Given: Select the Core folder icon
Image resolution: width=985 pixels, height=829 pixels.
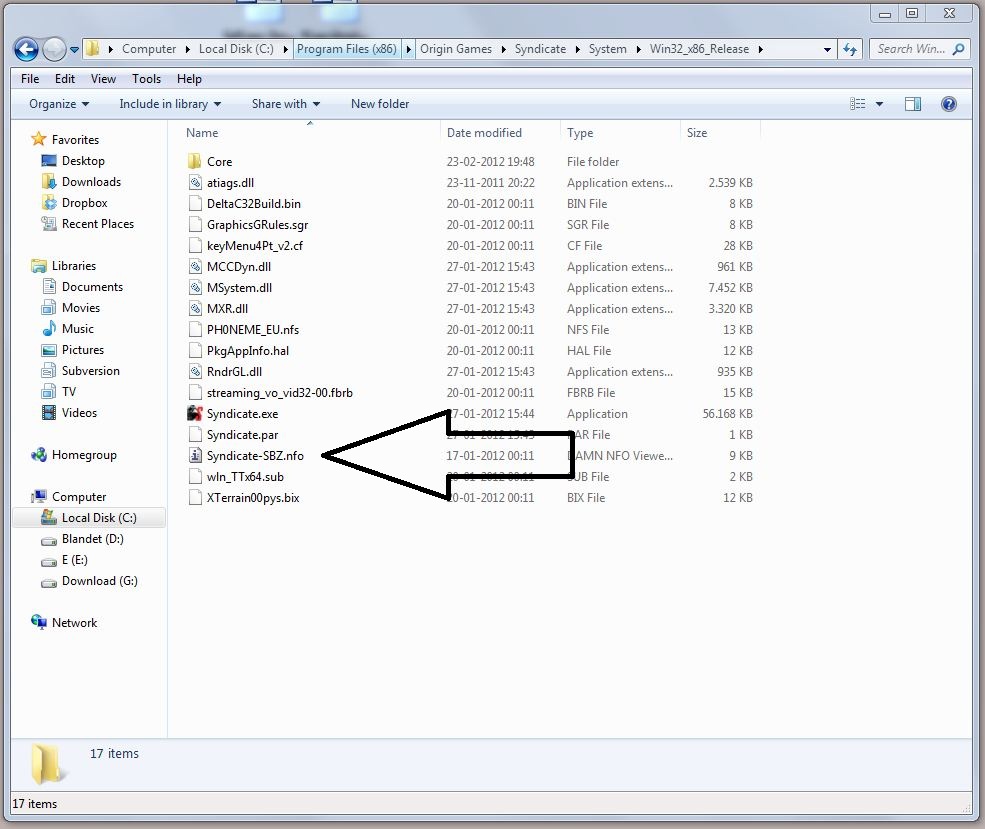Looking at the screenshot, I should (195, 162).
